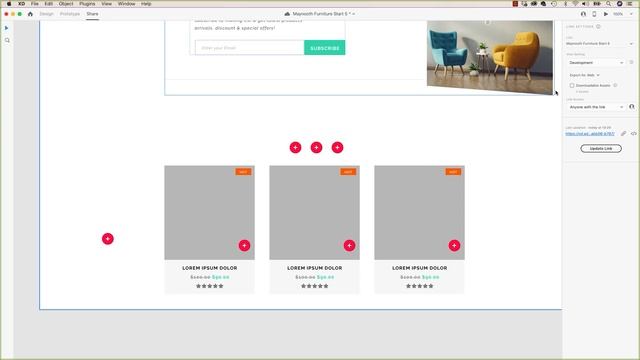Click the email input field on artboard
The height and width of the screenshot is (360, 640).
point(249,48)
